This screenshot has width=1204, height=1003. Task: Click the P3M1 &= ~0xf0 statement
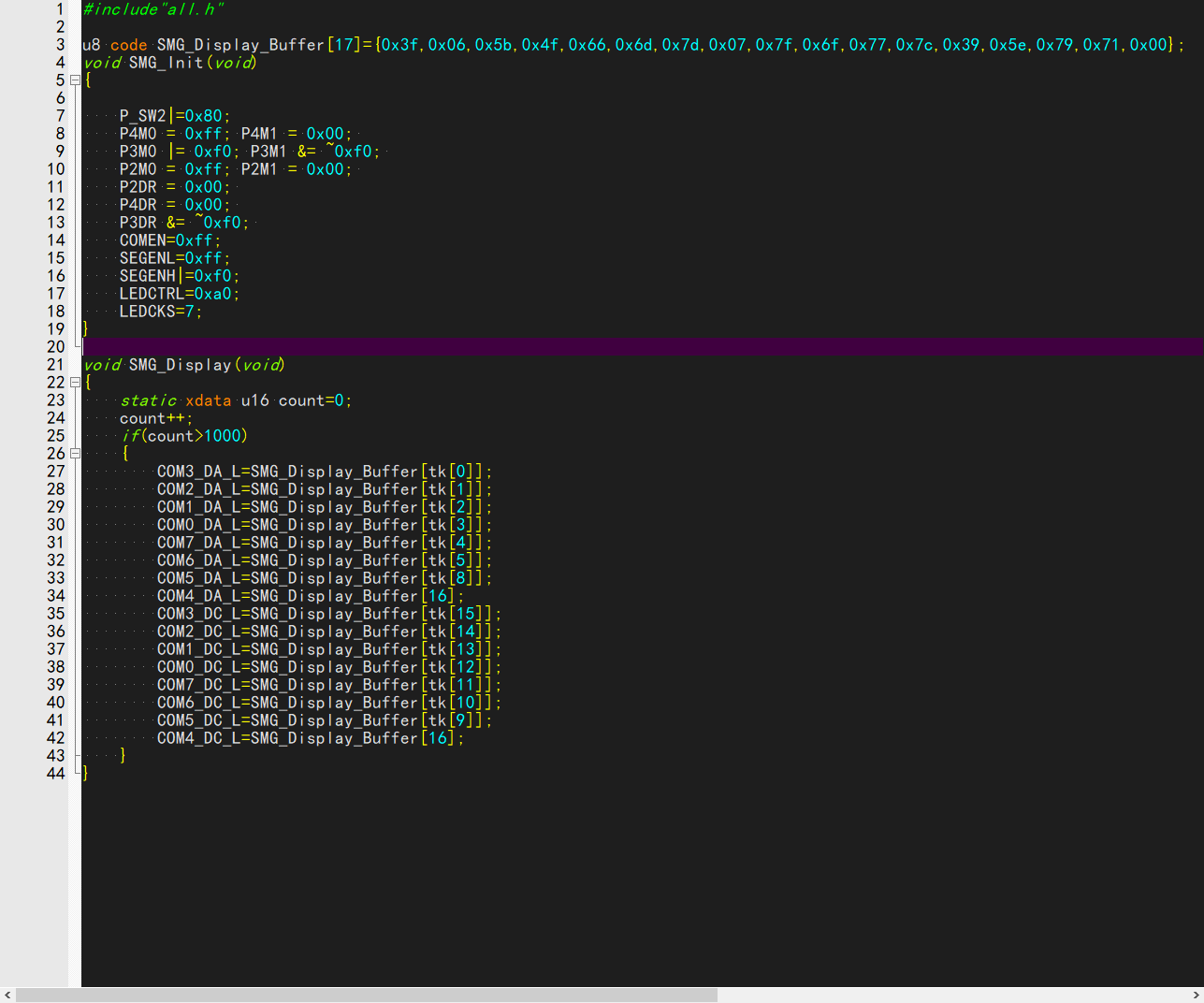coord(314,152)
